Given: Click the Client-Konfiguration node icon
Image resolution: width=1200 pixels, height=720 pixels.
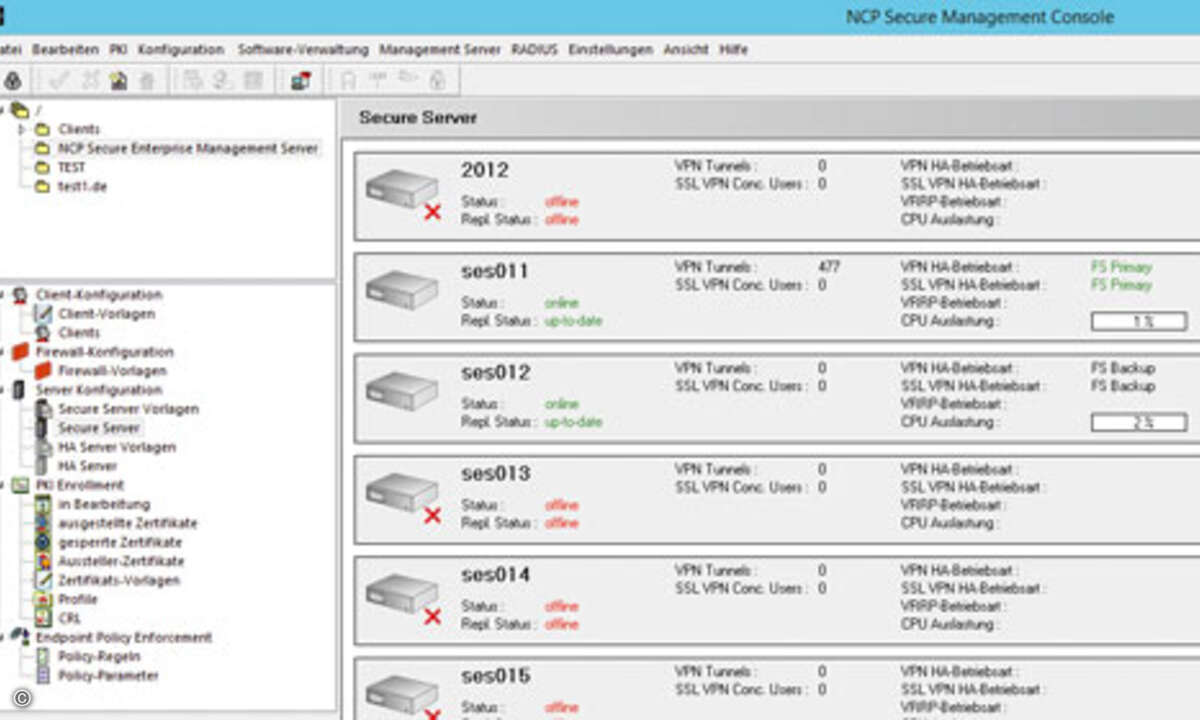Looking at the screenshot, I should (19, 295).
